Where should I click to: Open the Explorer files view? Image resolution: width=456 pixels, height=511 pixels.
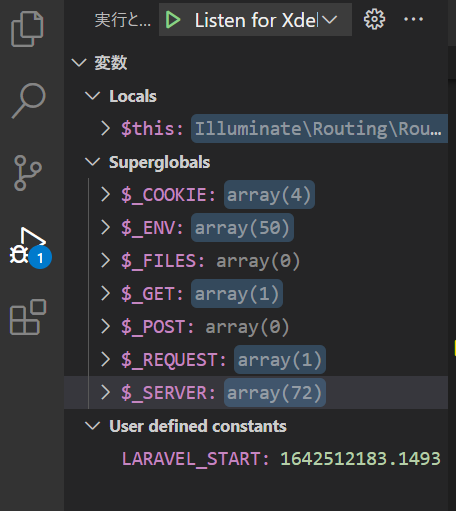point(27,29)
